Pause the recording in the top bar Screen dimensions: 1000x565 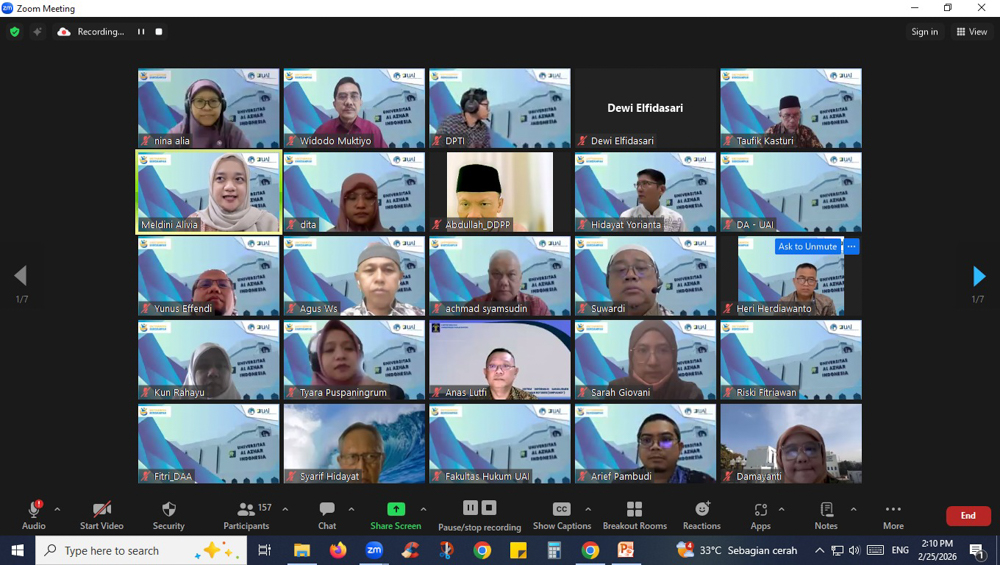pyautogui.click(x=141, y=32)
